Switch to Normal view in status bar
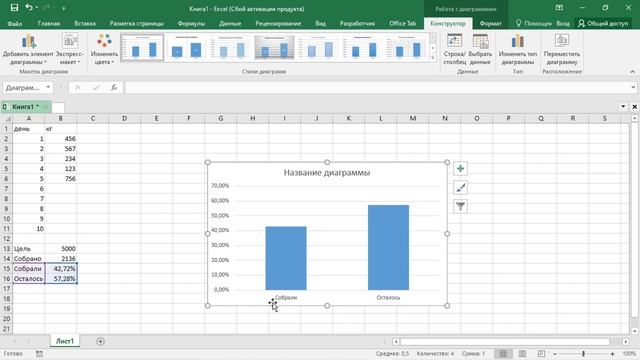The width and height of the screenshot is (640, 360). coord(503,353)
